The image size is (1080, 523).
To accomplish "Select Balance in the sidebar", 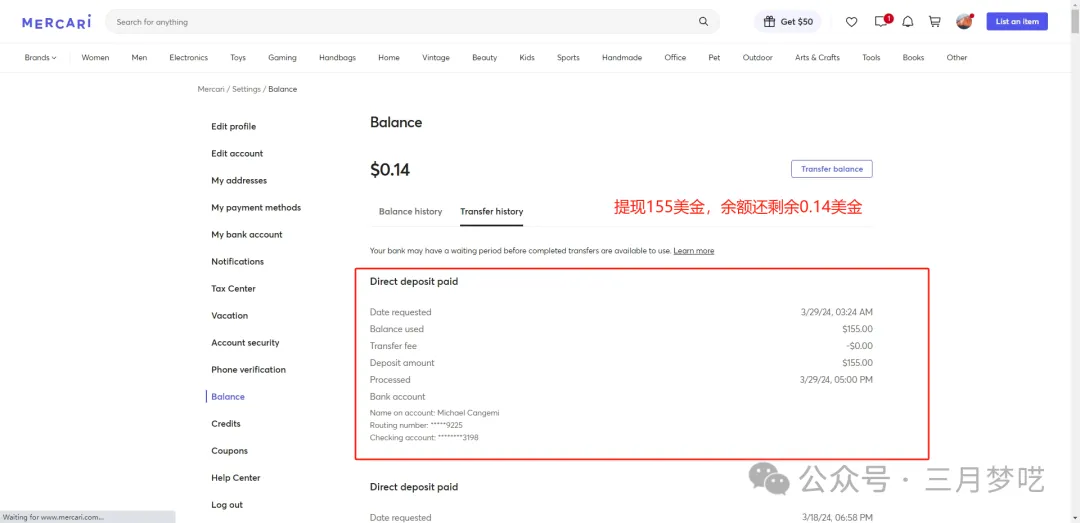I will pyautogui.click(x=228, y=397).
